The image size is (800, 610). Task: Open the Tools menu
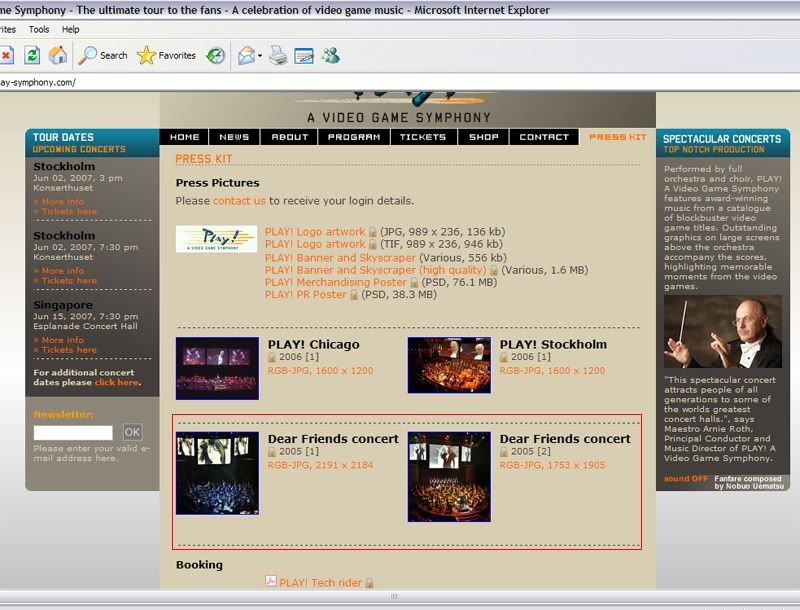click(39, 29)
